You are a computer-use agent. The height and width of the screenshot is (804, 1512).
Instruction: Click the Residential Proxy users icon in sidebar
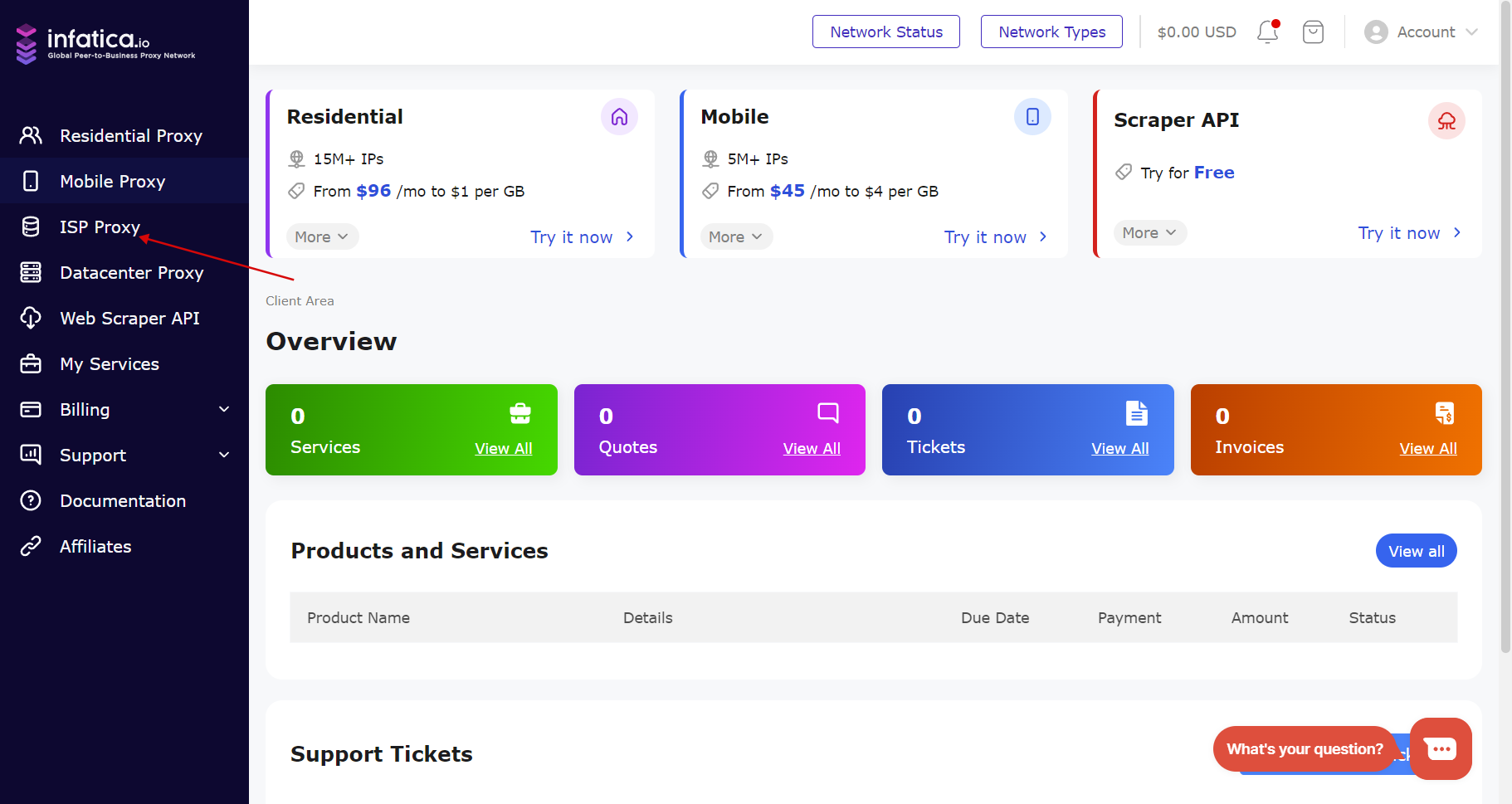[x=31, y=135]
